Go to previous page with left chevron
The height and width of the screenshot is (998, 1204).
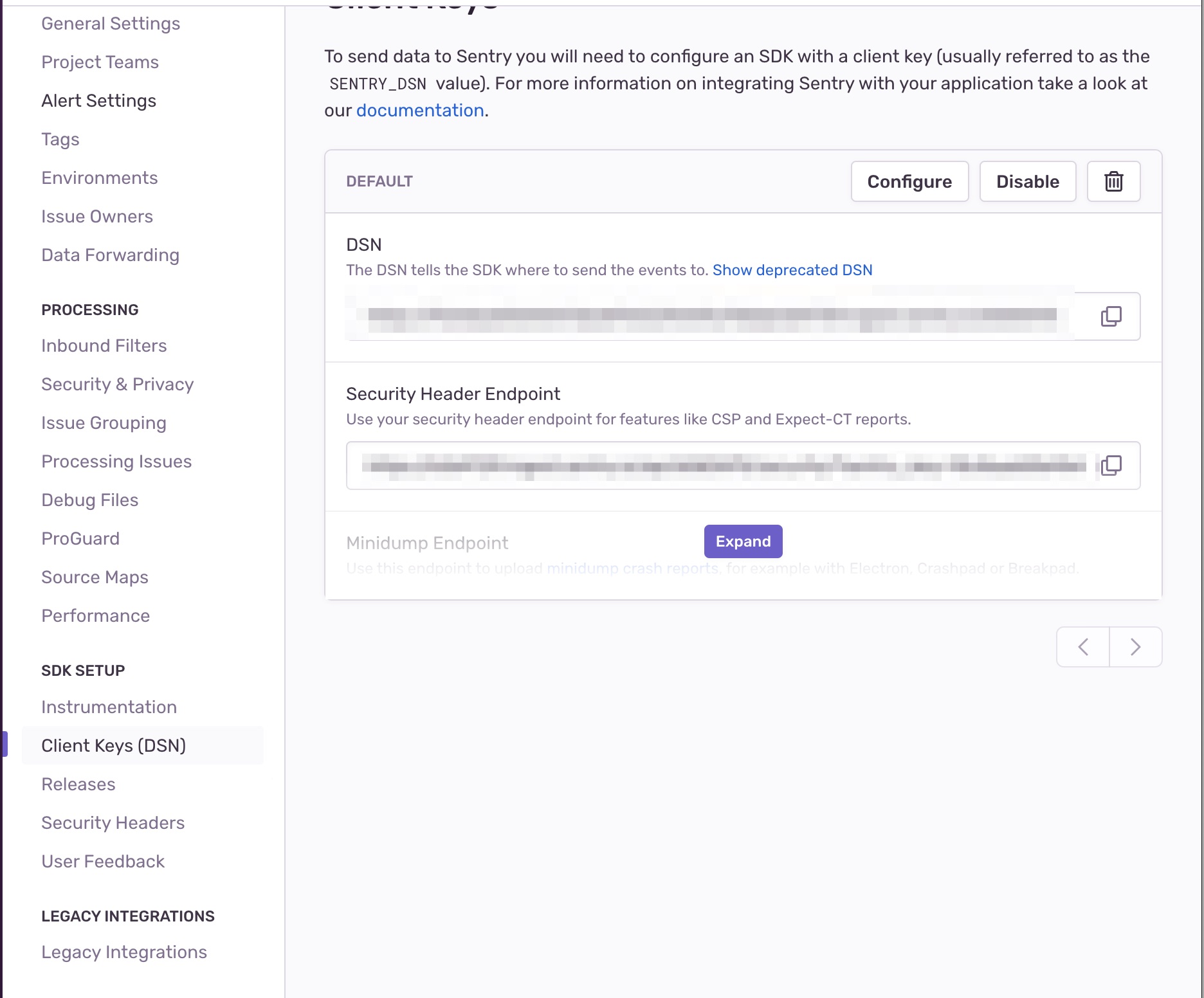click(x=1083, y=647)
